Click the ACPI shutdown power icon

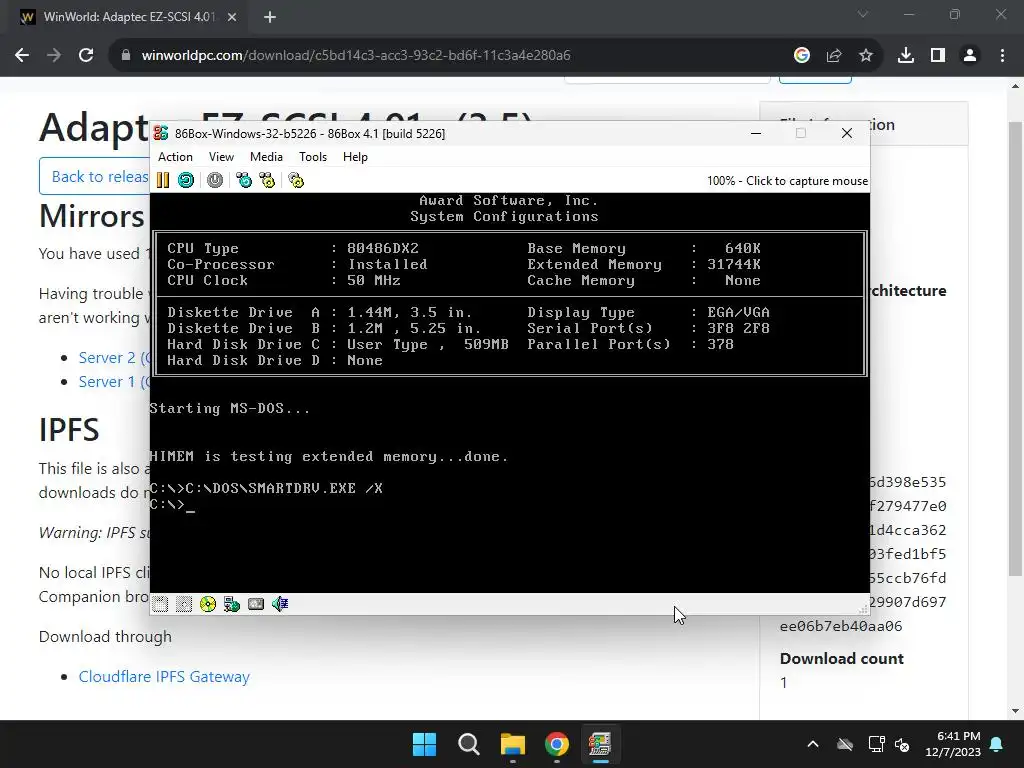pos(215,180)
